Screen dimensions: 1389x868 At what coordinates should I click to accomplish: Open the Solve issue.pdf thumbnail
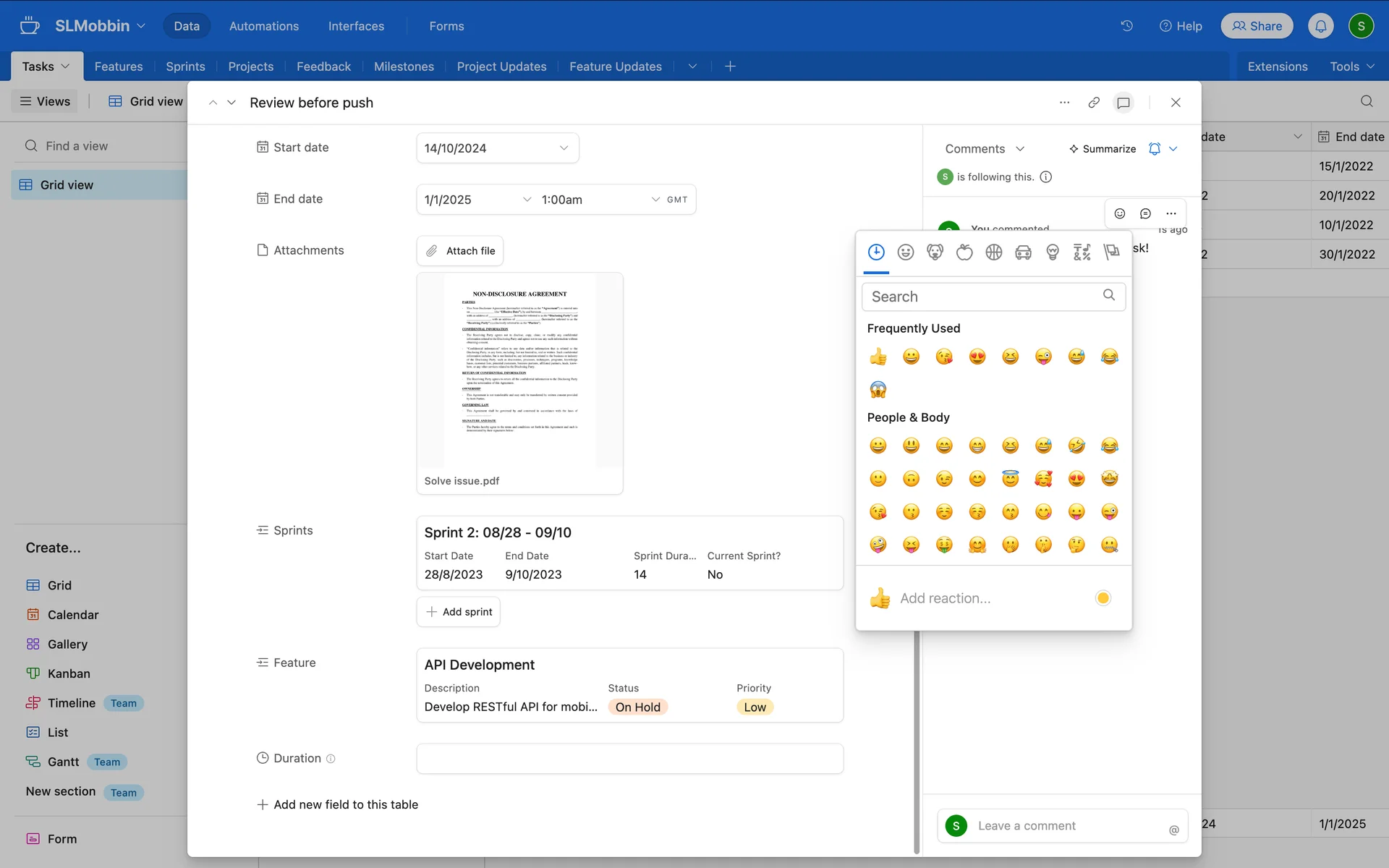click(x=519, y=372)
